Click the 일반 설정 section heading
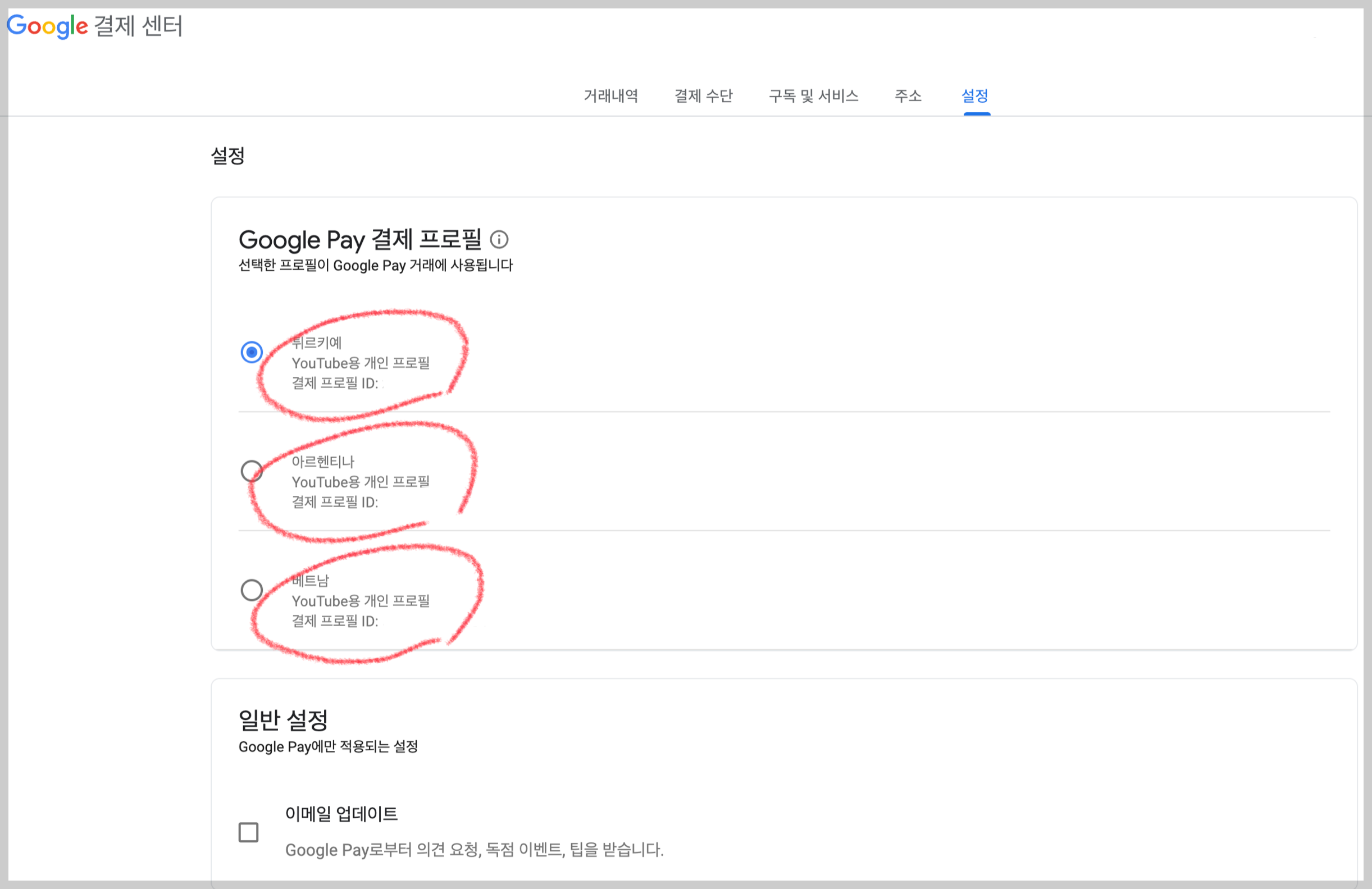 pos(283,719)
